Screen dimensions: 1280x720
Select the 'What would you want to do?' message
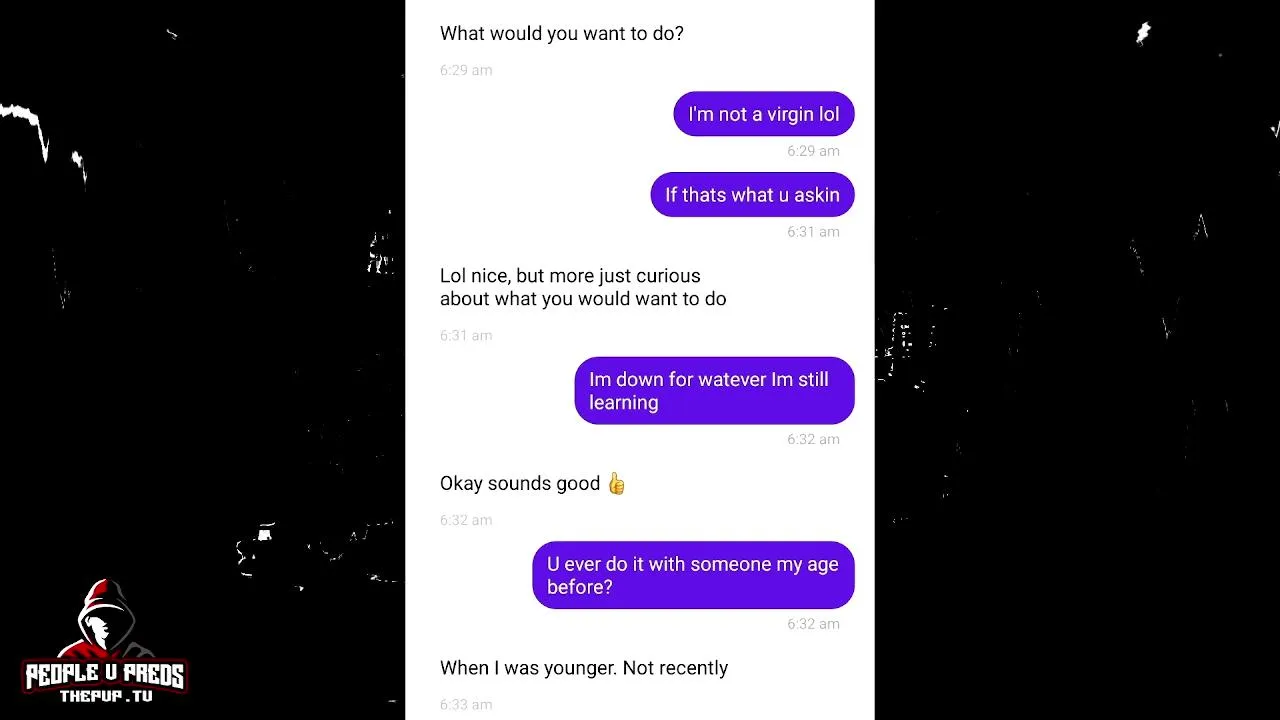[x=562, y=33]
